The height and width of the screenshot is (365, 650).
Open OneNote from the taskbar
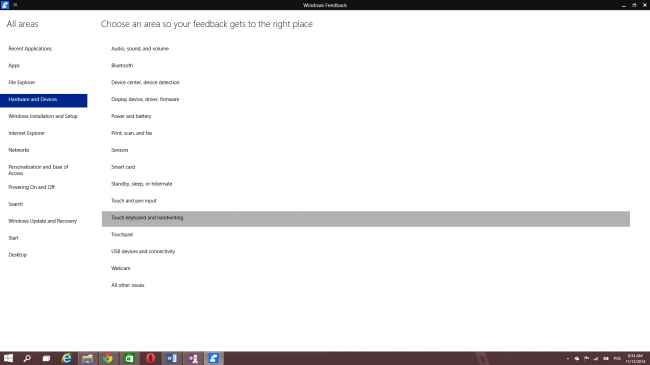pyautogui.click(x=193, y=358)
